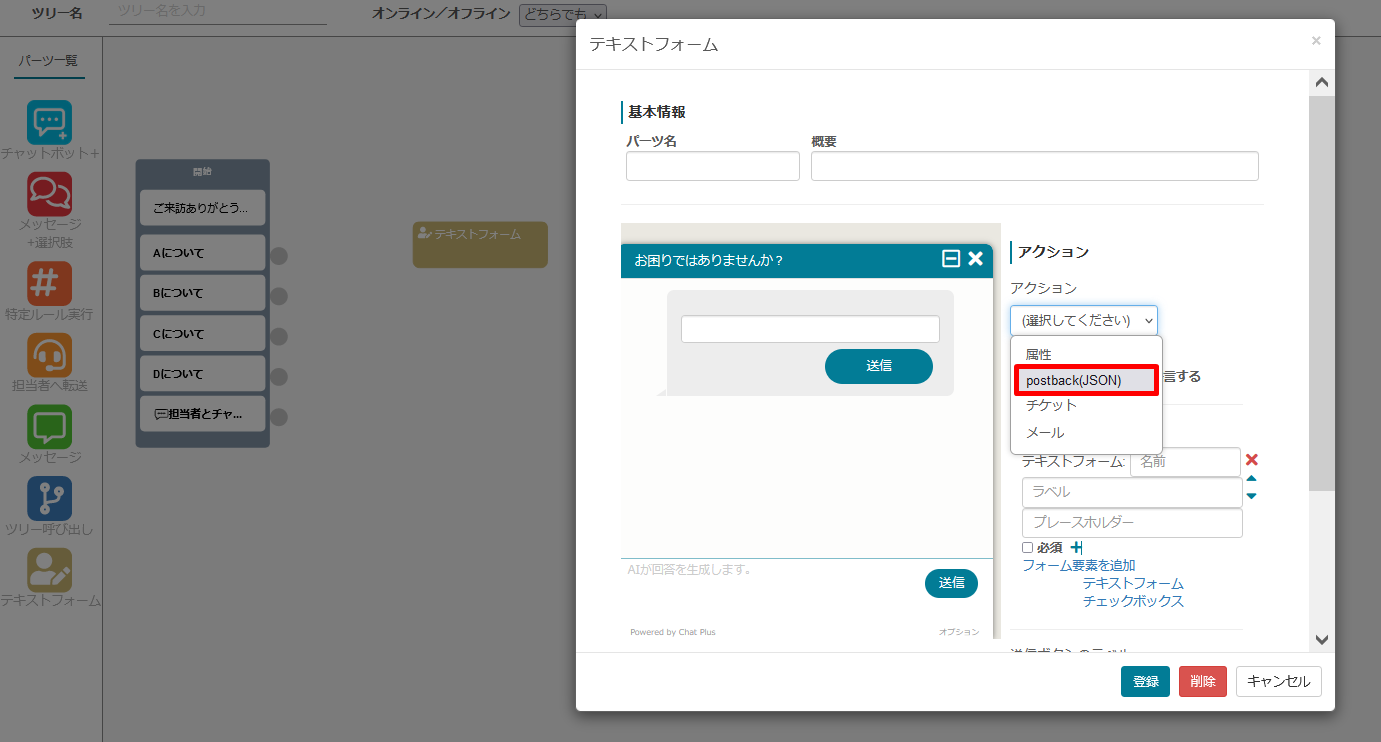The height and width of the screenshot is (742, 1381).
Task: Click the green Message parts icon
Action: (x=50, y=426)
